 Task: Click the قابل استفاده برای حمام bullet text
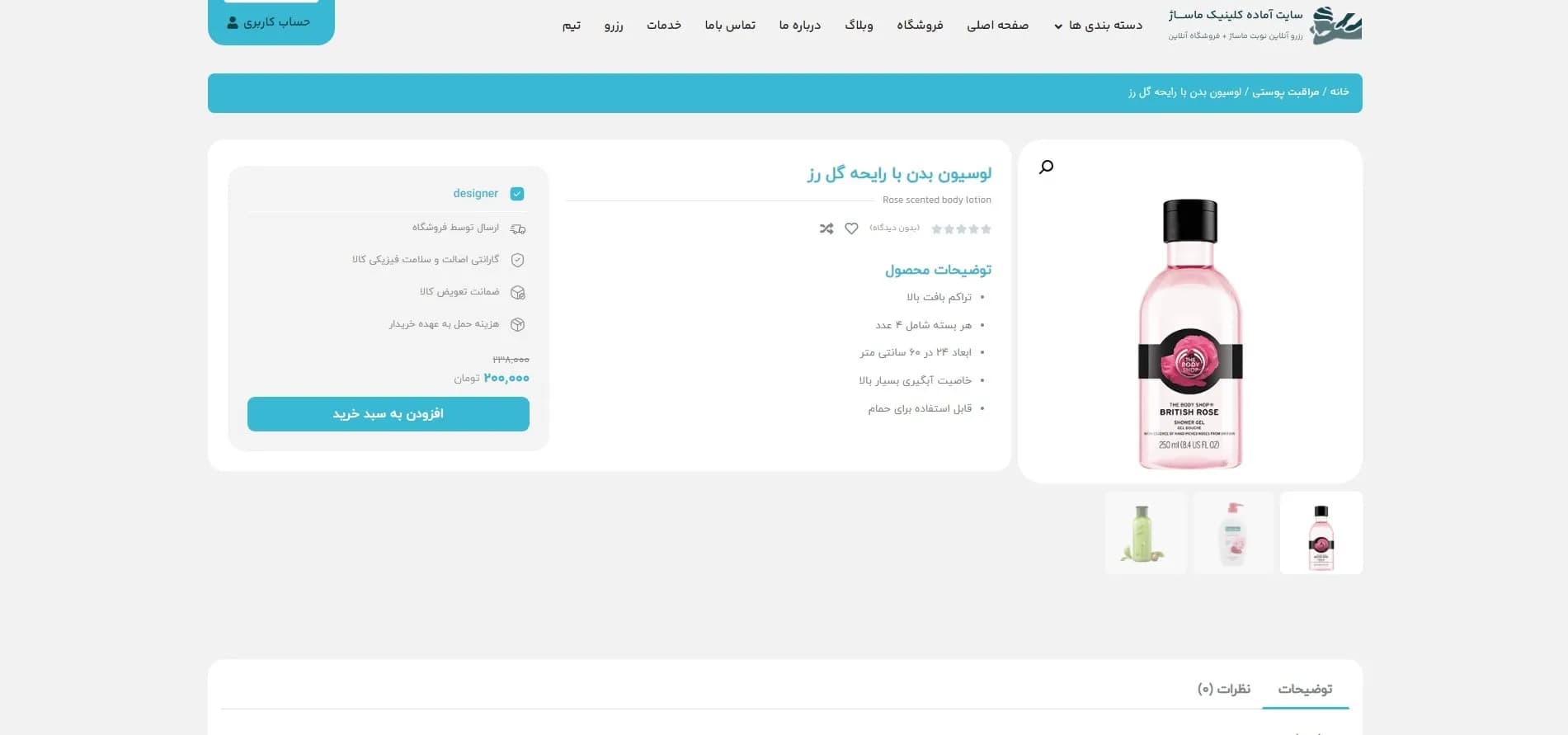[x=920, y=408]
